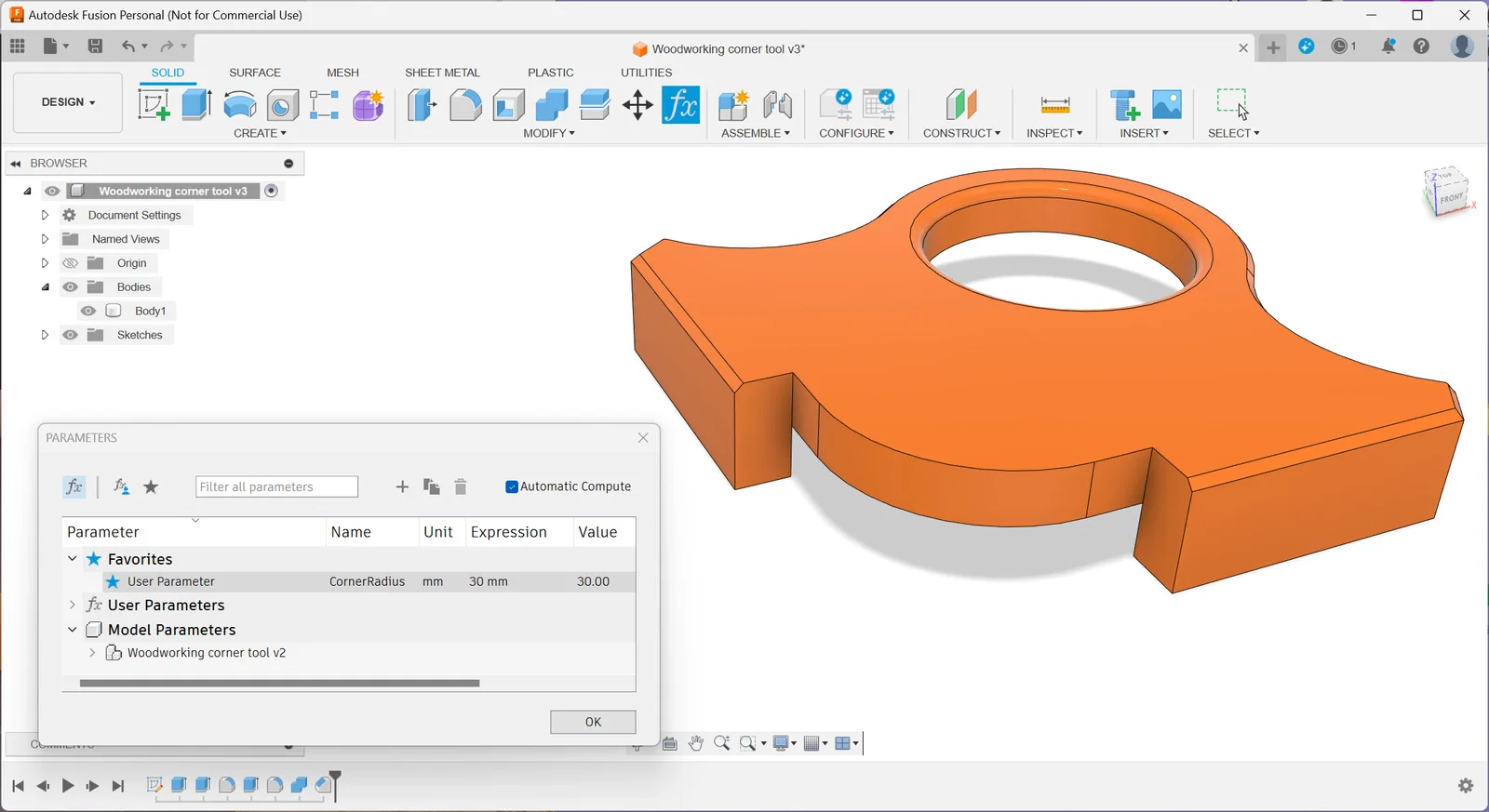
Task: Switch to the SURFACE tab
Action: (x=254, y=73)
